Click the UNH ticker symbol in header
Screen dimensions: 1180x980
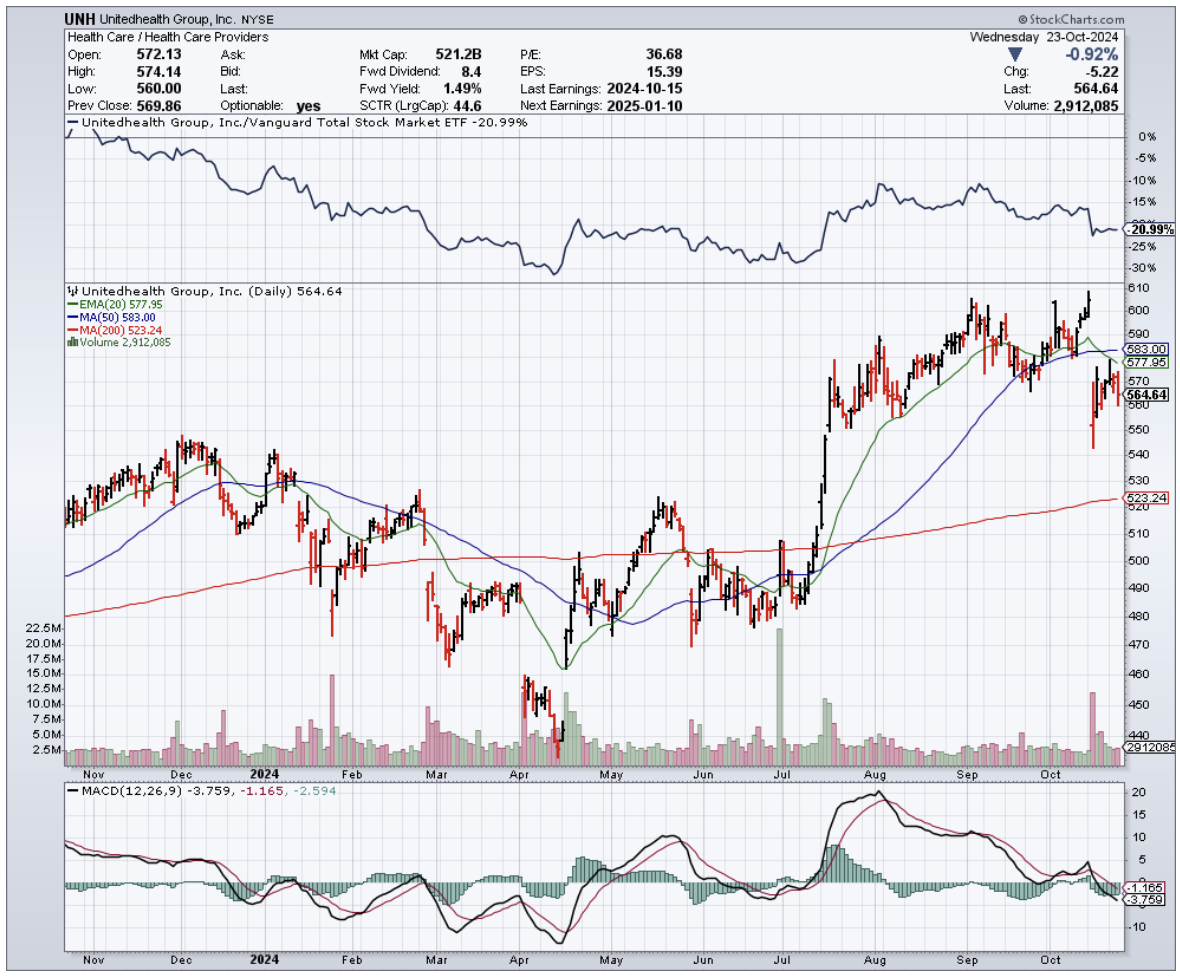[80, 19]
